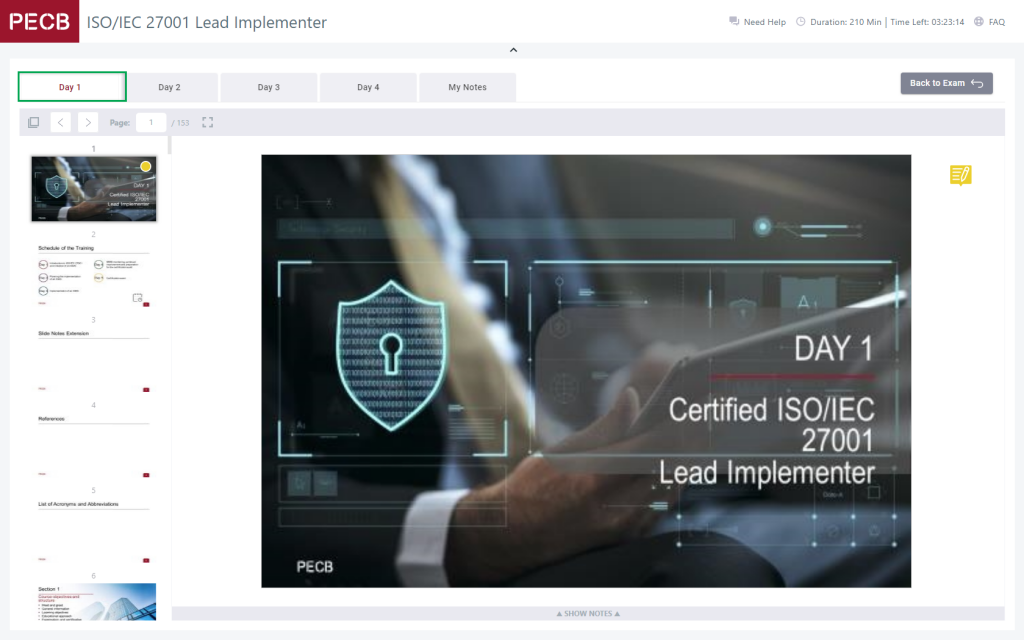Open the My Notes tab
Screen dimensions: 1024x640
click(467, 87)
